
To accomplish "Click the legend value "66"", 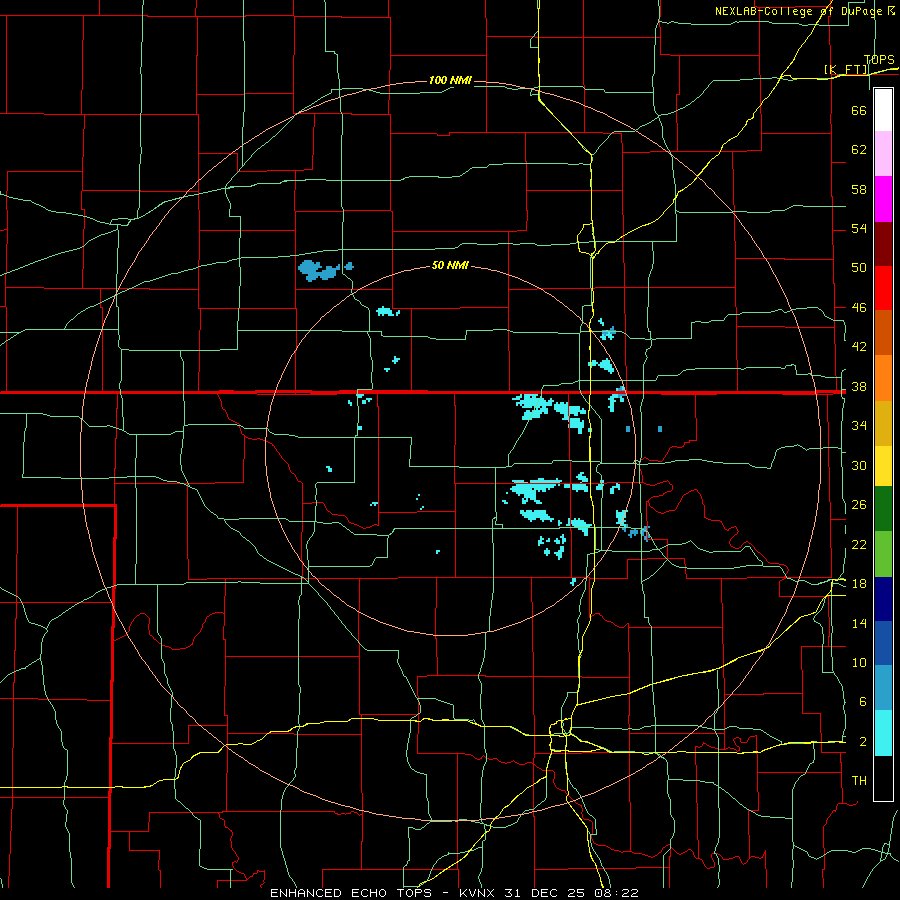I will click(x=859, y=110).
